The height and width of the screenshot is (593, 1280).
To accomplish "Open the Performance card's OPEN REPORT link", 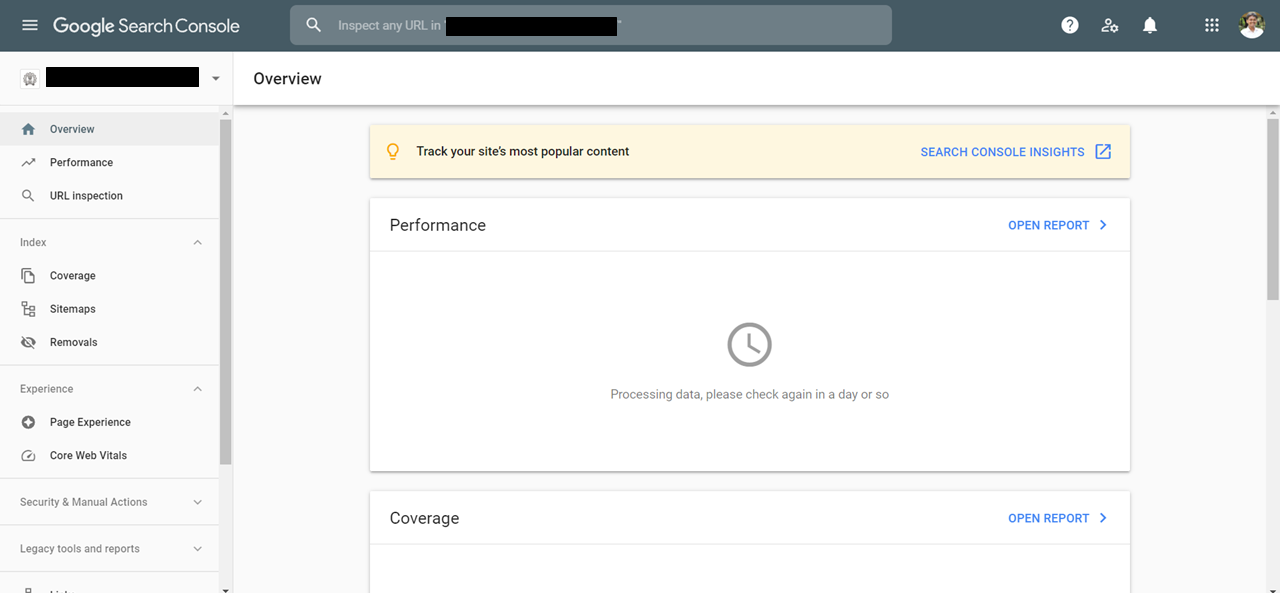I will pyautogui.click(x=1048, y=225).
